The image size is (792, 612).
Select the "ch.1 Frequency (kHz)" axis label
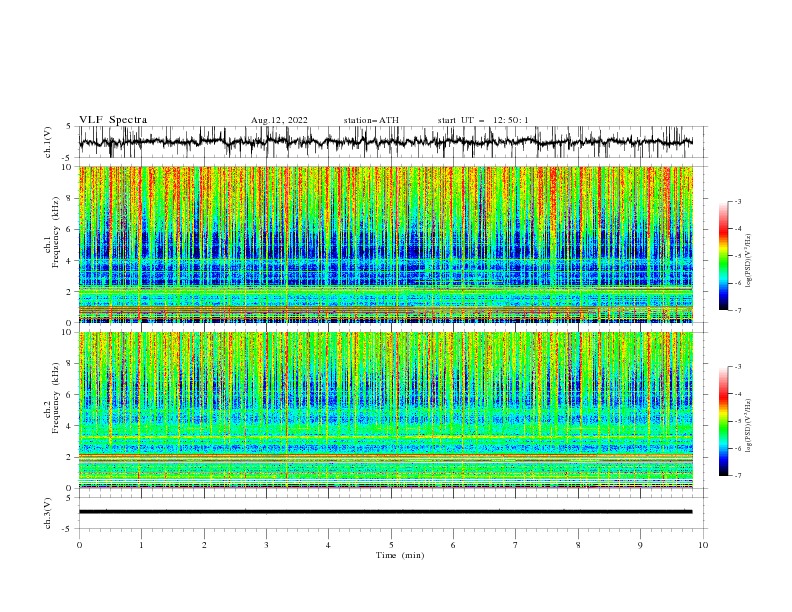click(53, 233)
